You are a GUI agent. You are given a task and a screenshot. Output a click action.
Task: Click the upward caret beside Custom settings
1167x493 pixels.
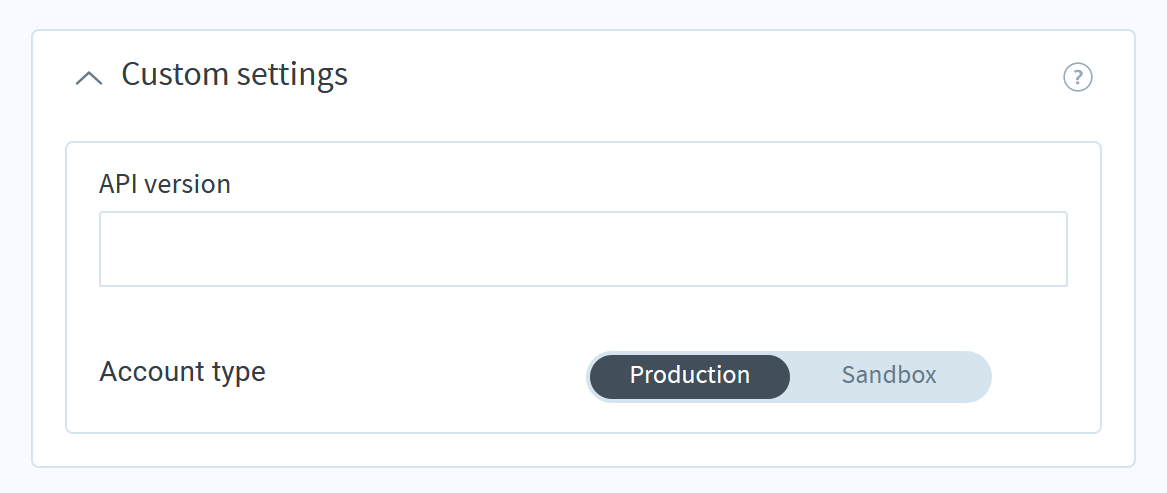tap(89, 77)
